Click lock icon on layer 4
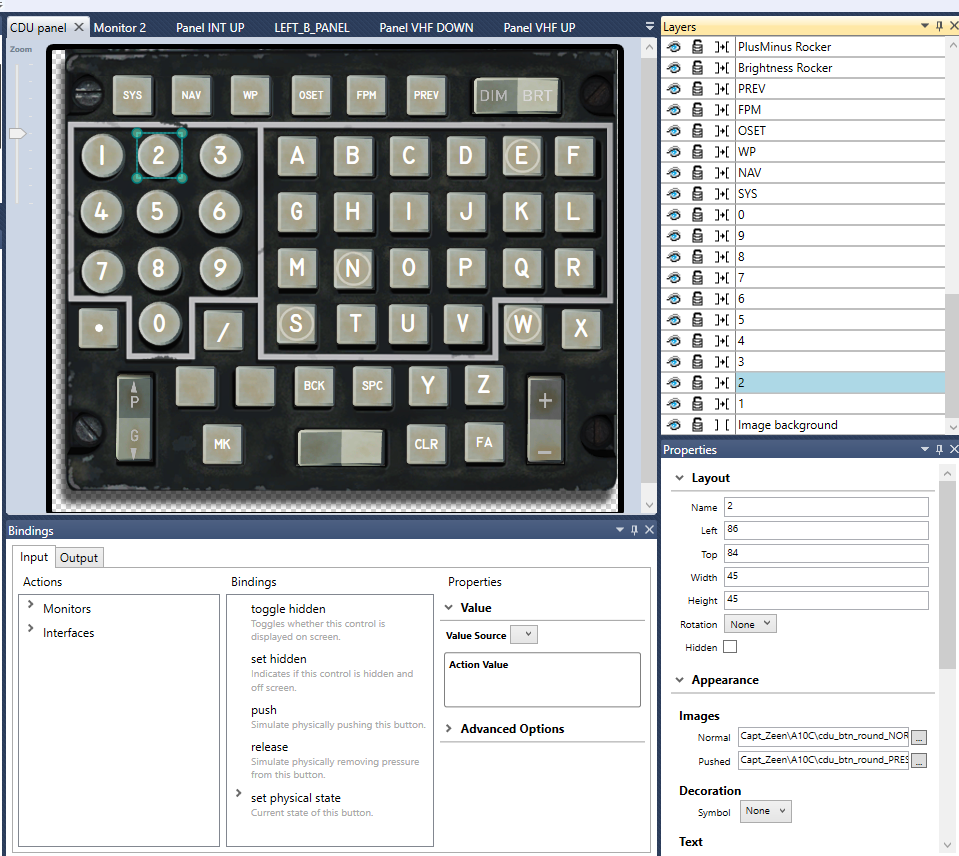 click(697, 341)
